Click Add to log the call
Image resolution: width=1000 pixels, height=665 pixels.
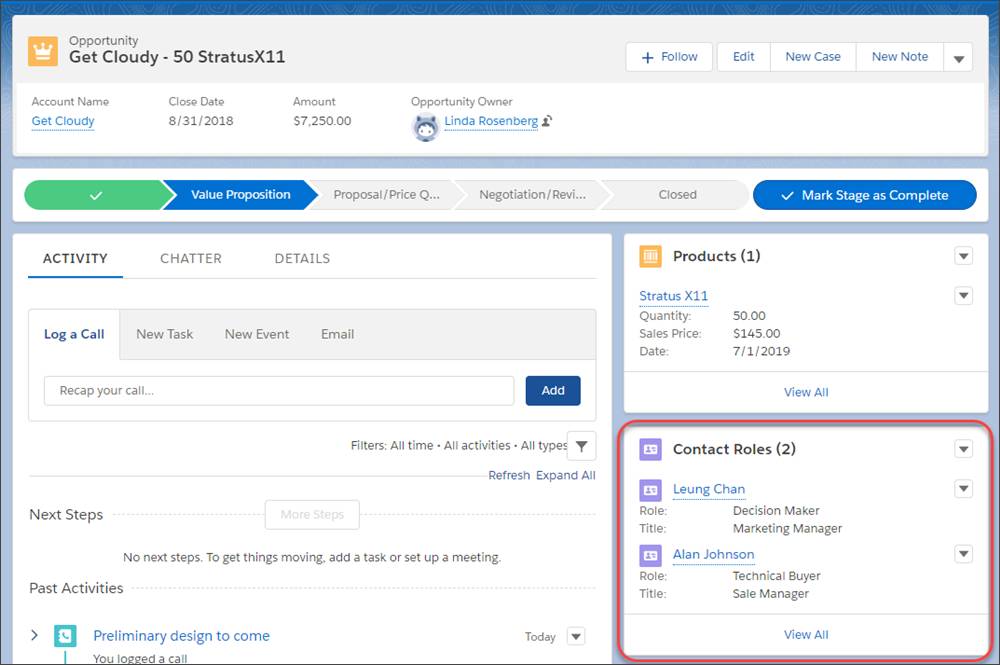click(553, 391)
